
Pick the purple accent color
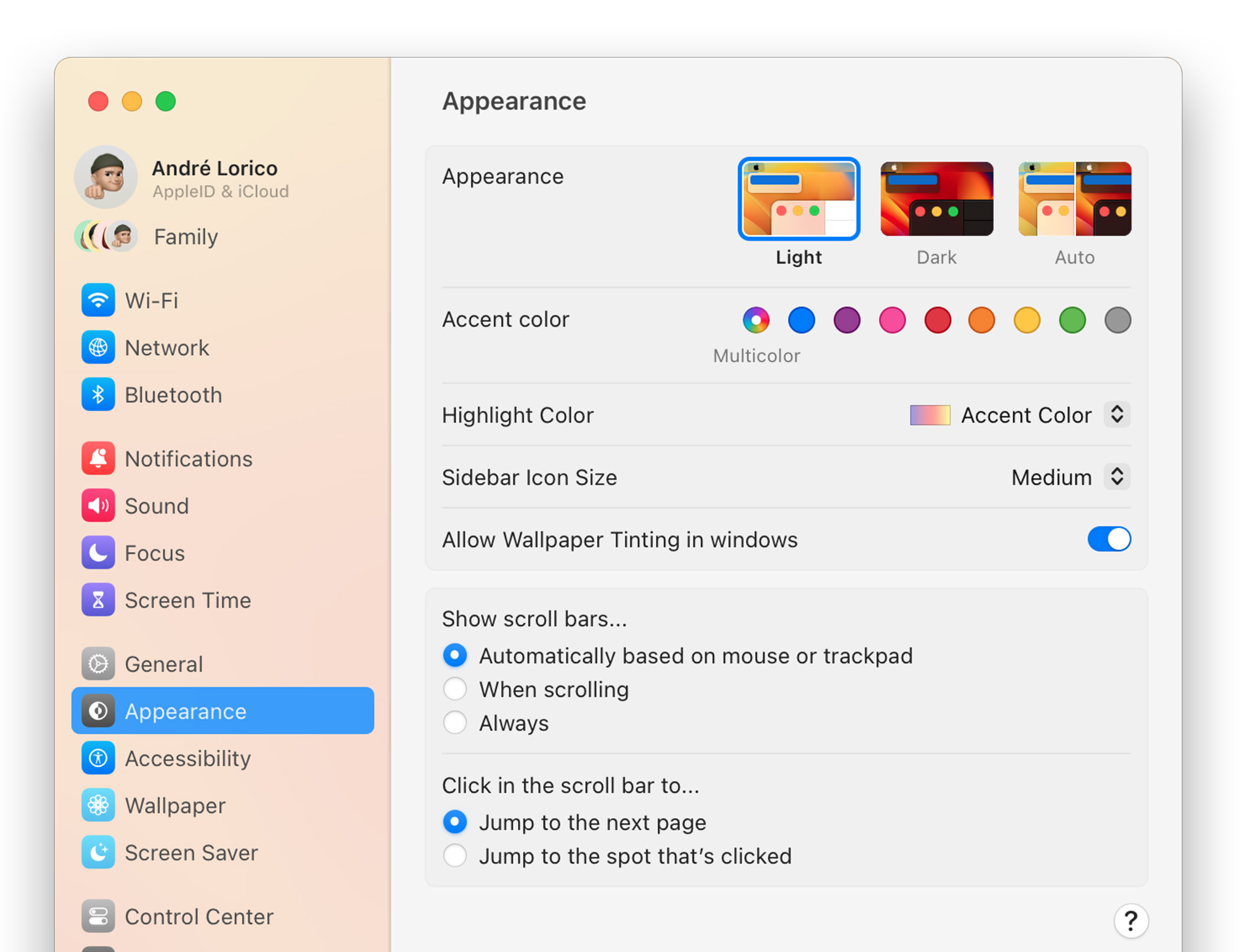(846, 320)
